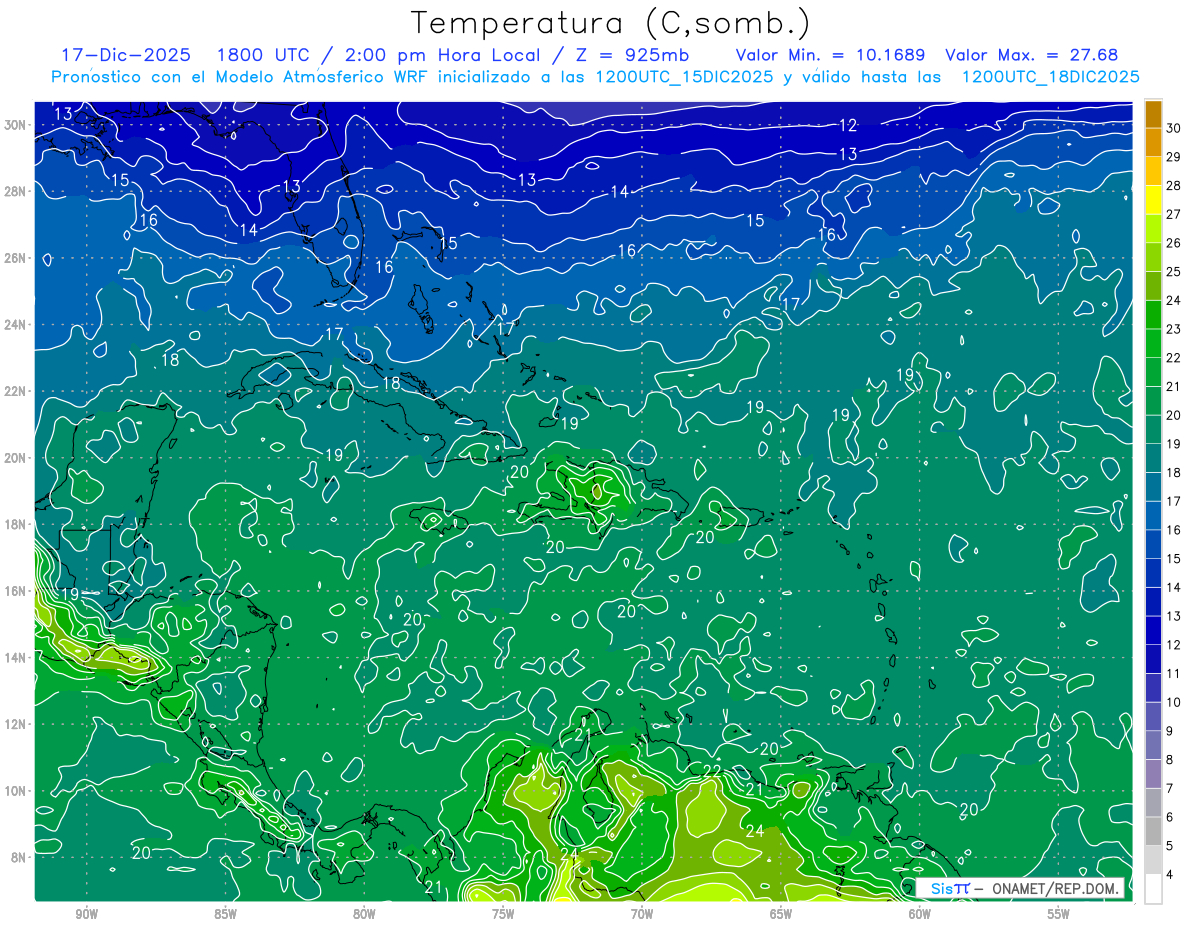Click the colorbar label '9'

click(1170, 731)
